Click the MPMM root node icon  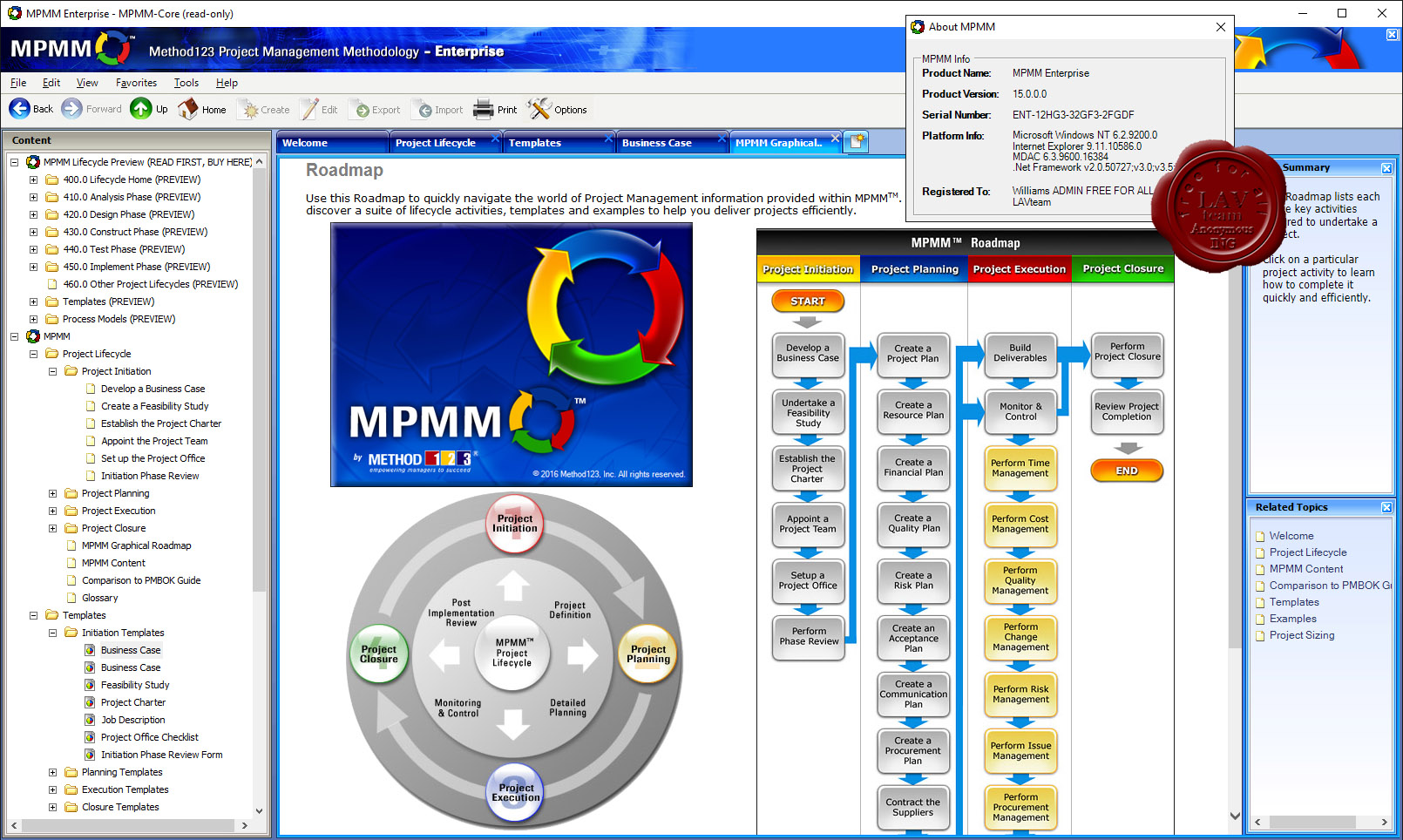click(33, 336)
